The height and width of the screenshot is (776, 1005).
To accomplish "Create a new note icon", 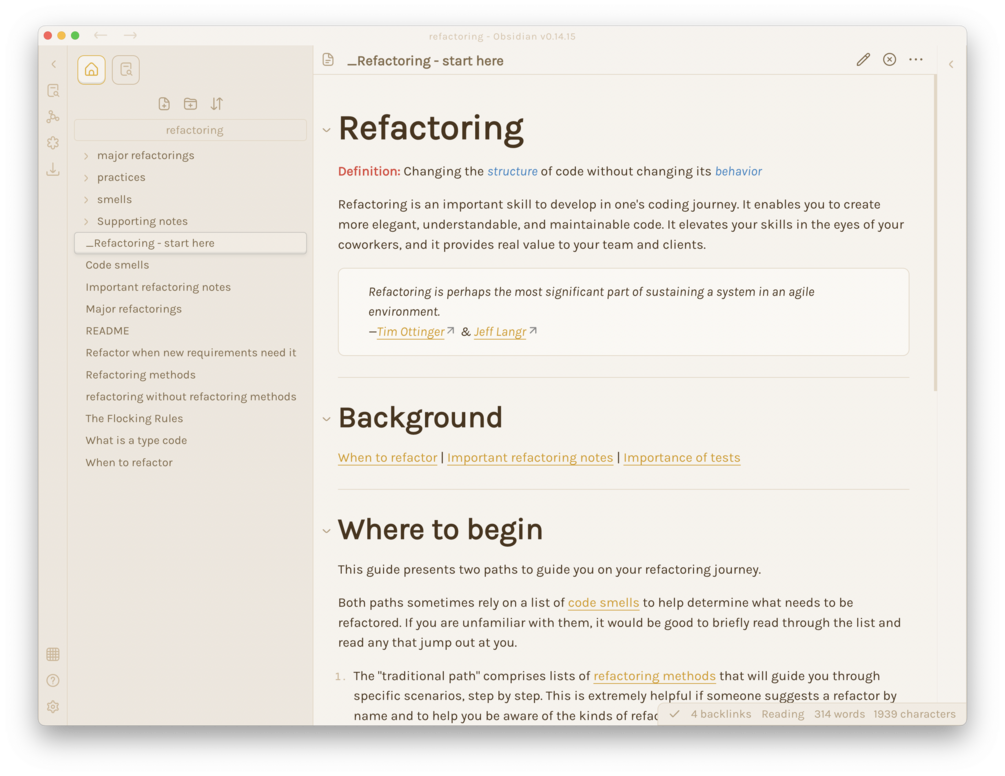I will pos(164,104).
